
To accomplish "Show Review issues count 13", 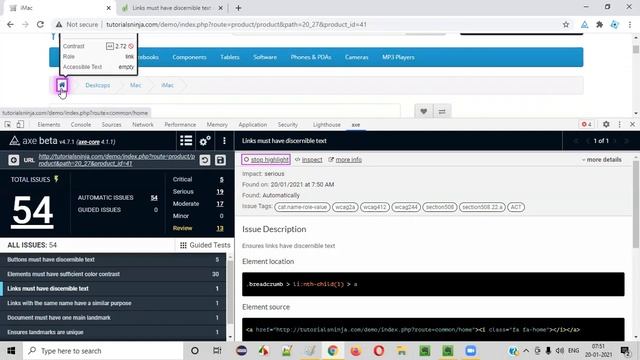I will pos(220,228).
